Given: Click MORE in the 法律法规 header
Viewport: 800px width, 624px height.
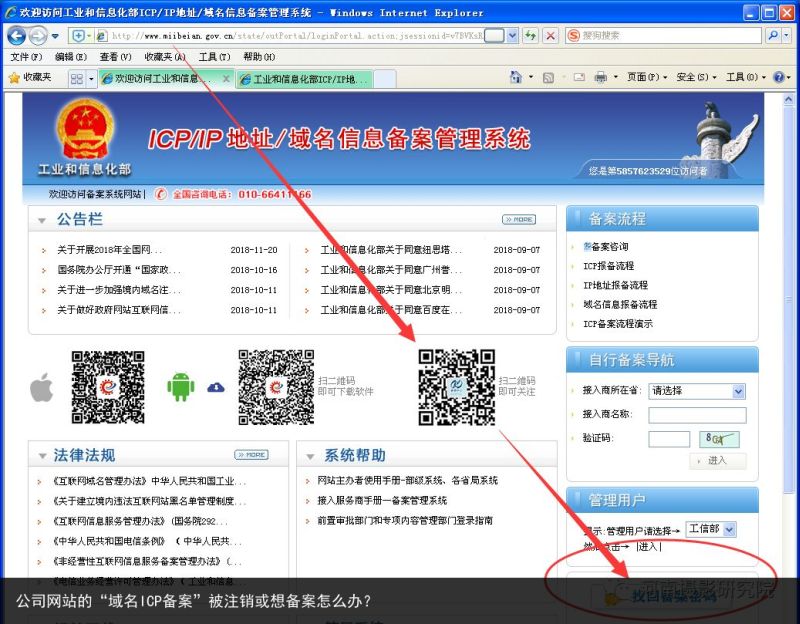Looking at the screenshot, I should pos(252,455).
